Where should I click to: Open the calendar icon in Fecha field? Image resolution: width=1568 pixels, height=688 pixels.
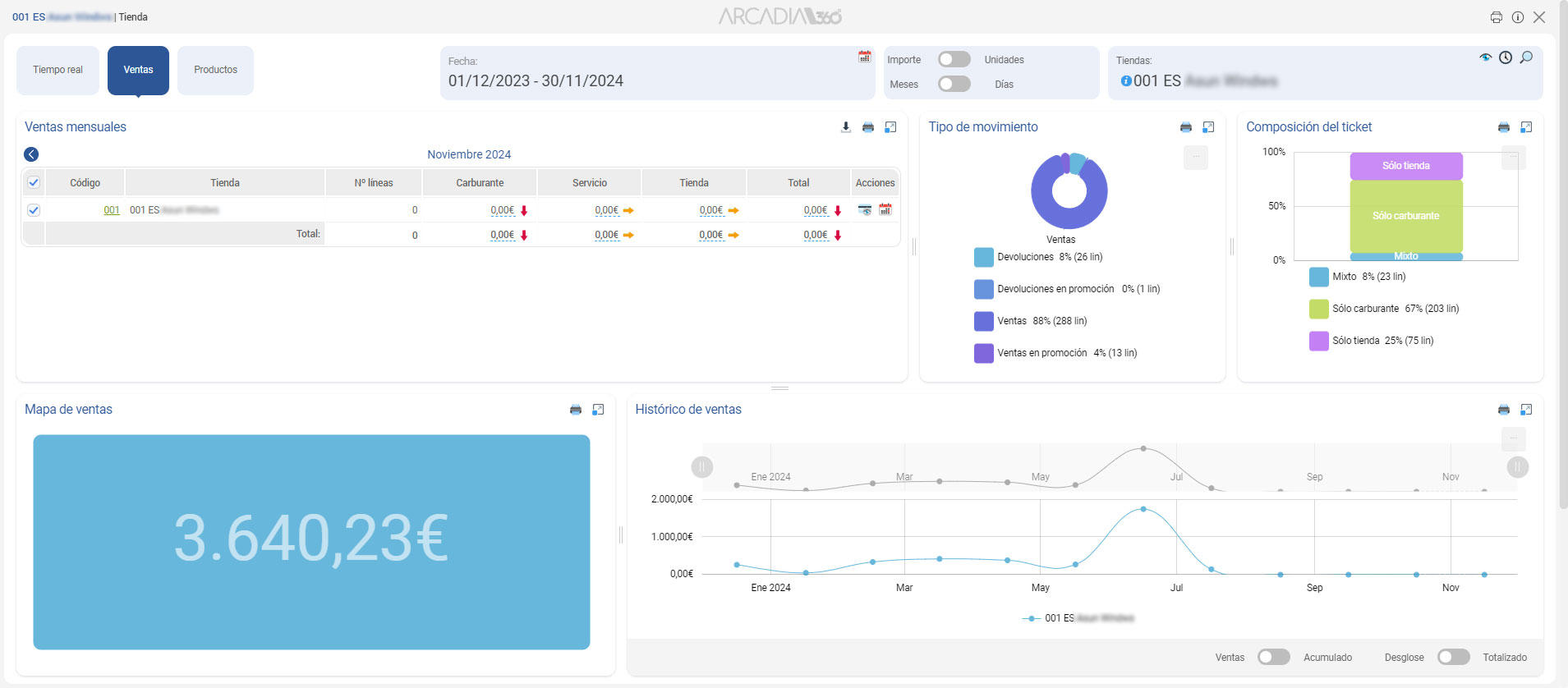click(x=864, y=57)
